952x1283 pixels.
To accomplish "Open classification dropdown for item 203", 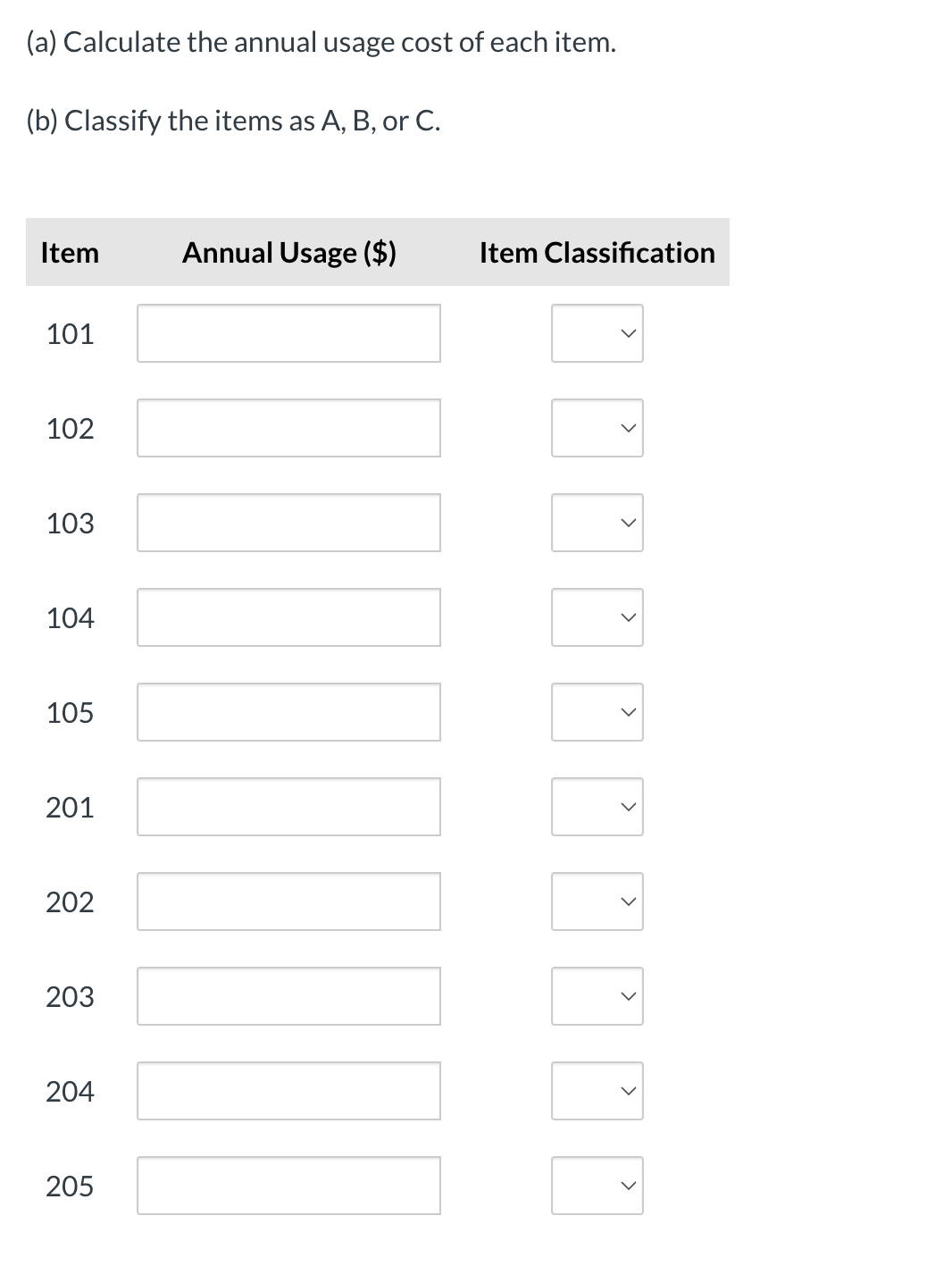I will pyautogui.click(x=597, y=996).
